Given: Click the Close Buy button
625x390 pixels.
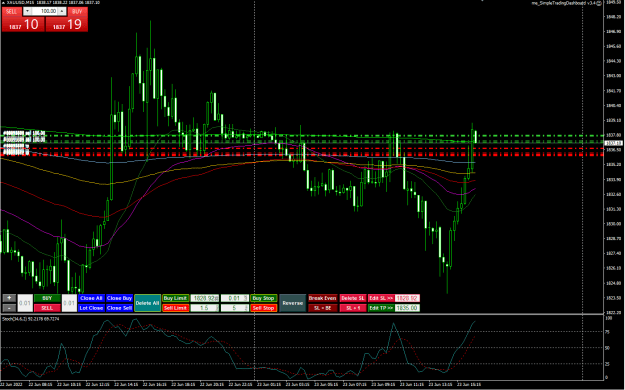Looking at the screenshot, I should tap(119, 298).
